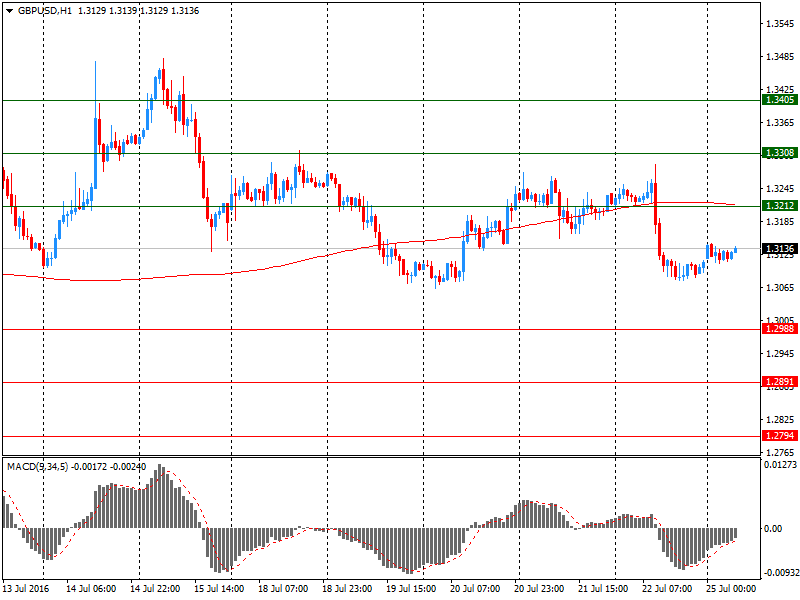Click the 21 Jul 15:00 time label
800x600 pixels.
click(603, 588)
